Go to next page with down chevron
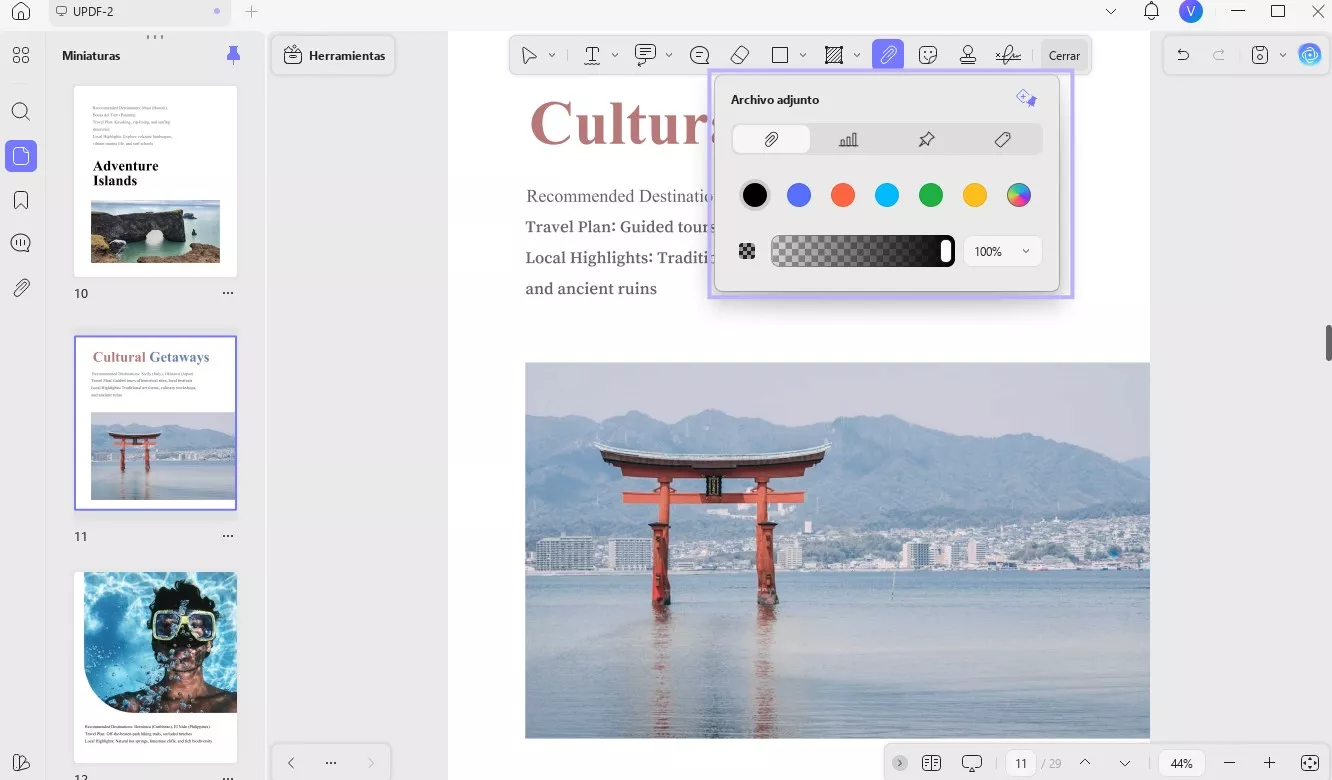The height and width of the screenshot is (780, 1332). [x=1125, y=763]
